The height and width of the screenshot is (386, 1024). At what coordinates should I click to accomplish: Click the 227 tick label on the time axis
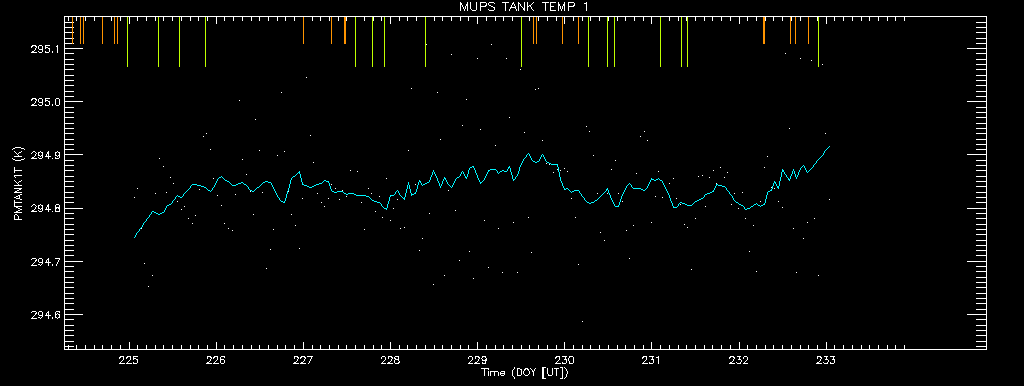(x=304, y=362)
